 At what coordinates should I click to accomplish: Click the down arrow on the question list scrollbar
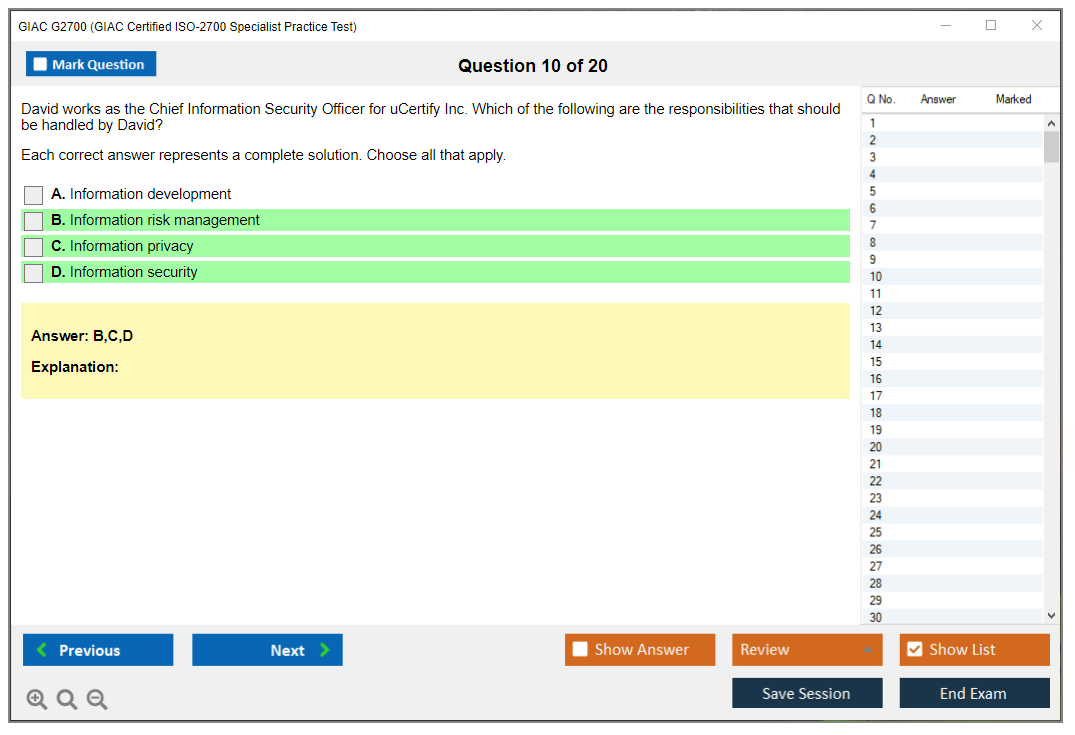(1051, 615)
